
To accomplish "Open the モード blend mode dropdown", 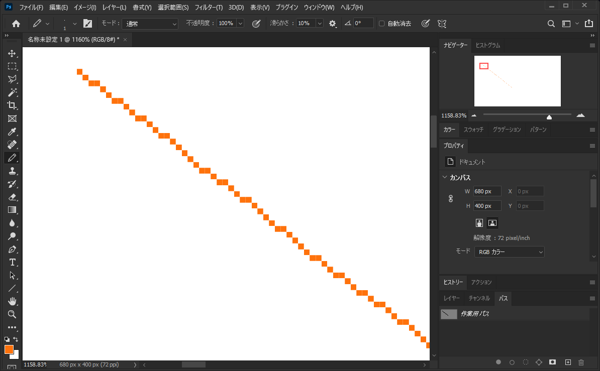I will click(x=151, y=24).
